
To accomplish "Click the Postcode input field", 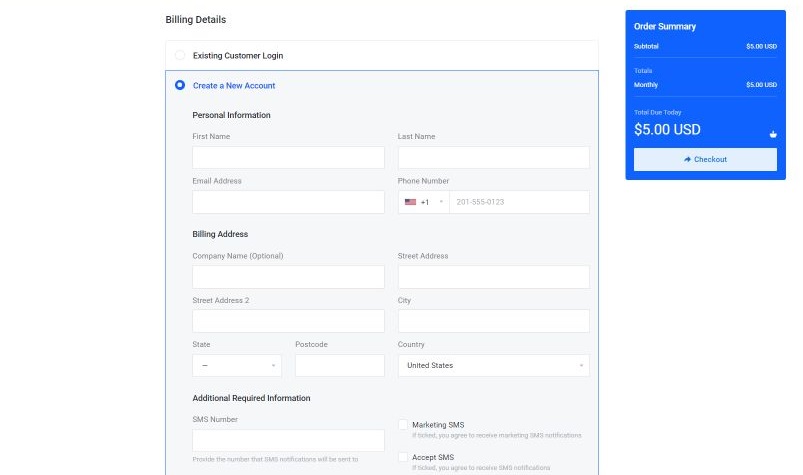I will (x=340, y=365).
